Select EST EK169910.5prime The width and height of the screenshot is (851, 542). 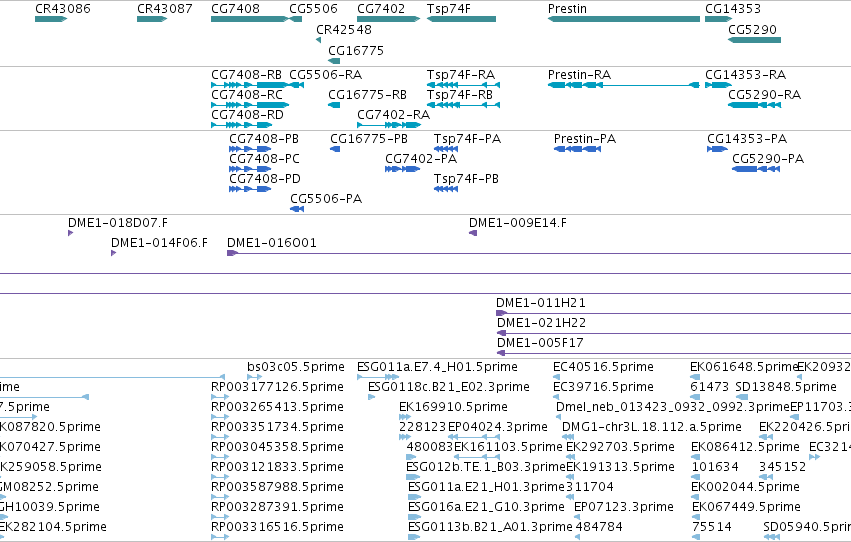(x=405, y=417)
